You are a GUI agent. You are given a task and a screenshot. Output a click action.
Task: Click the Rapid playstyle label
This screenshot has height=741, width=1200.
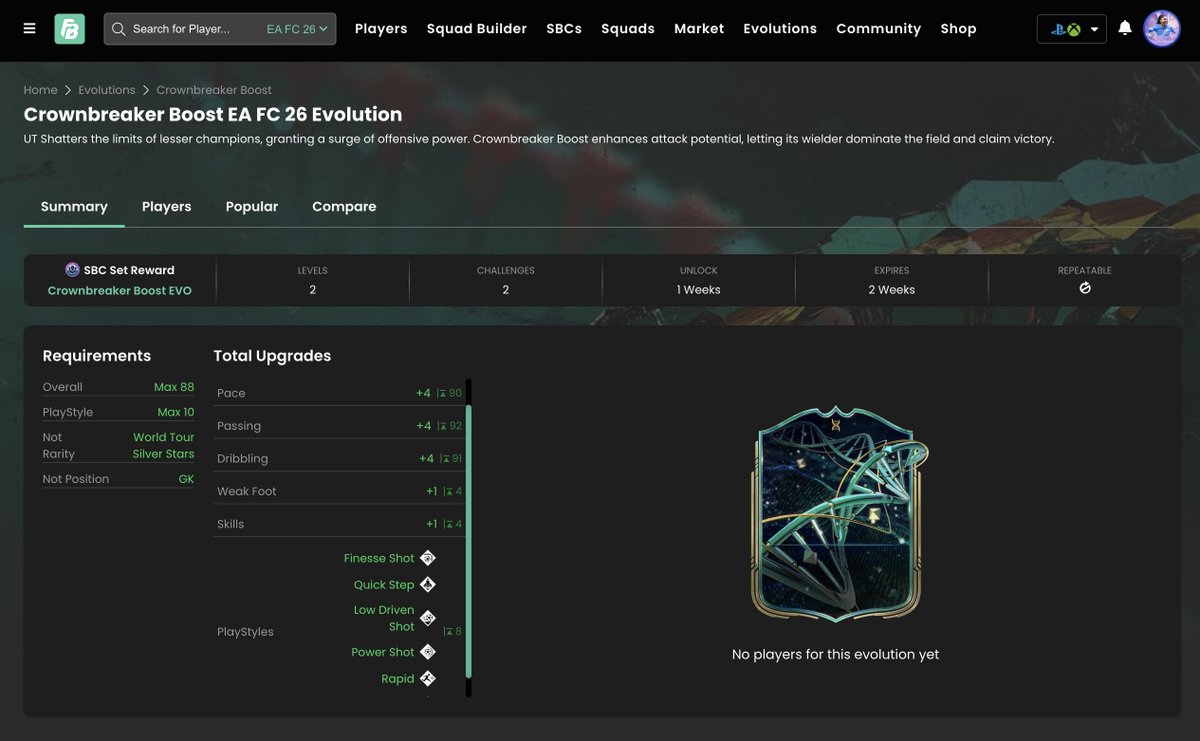398,678
